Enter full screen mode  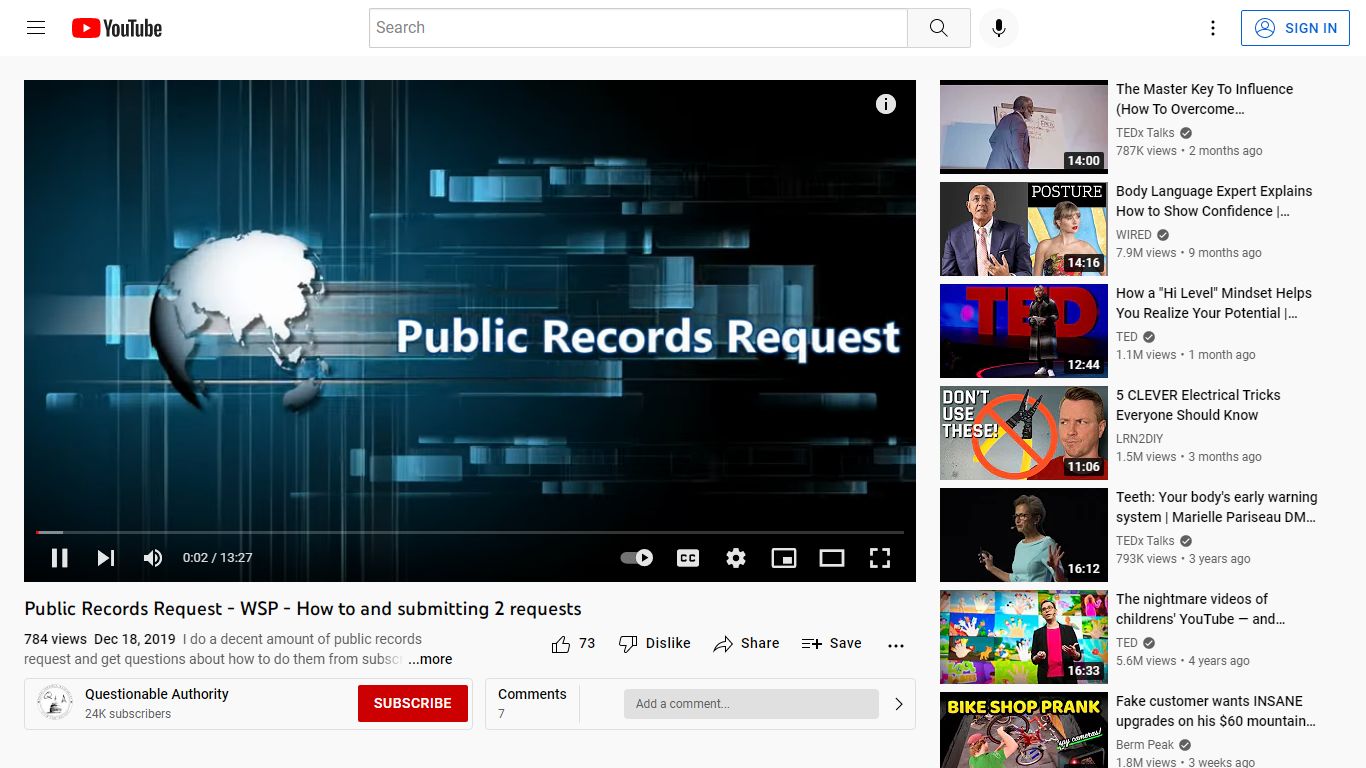coord(880,558)
